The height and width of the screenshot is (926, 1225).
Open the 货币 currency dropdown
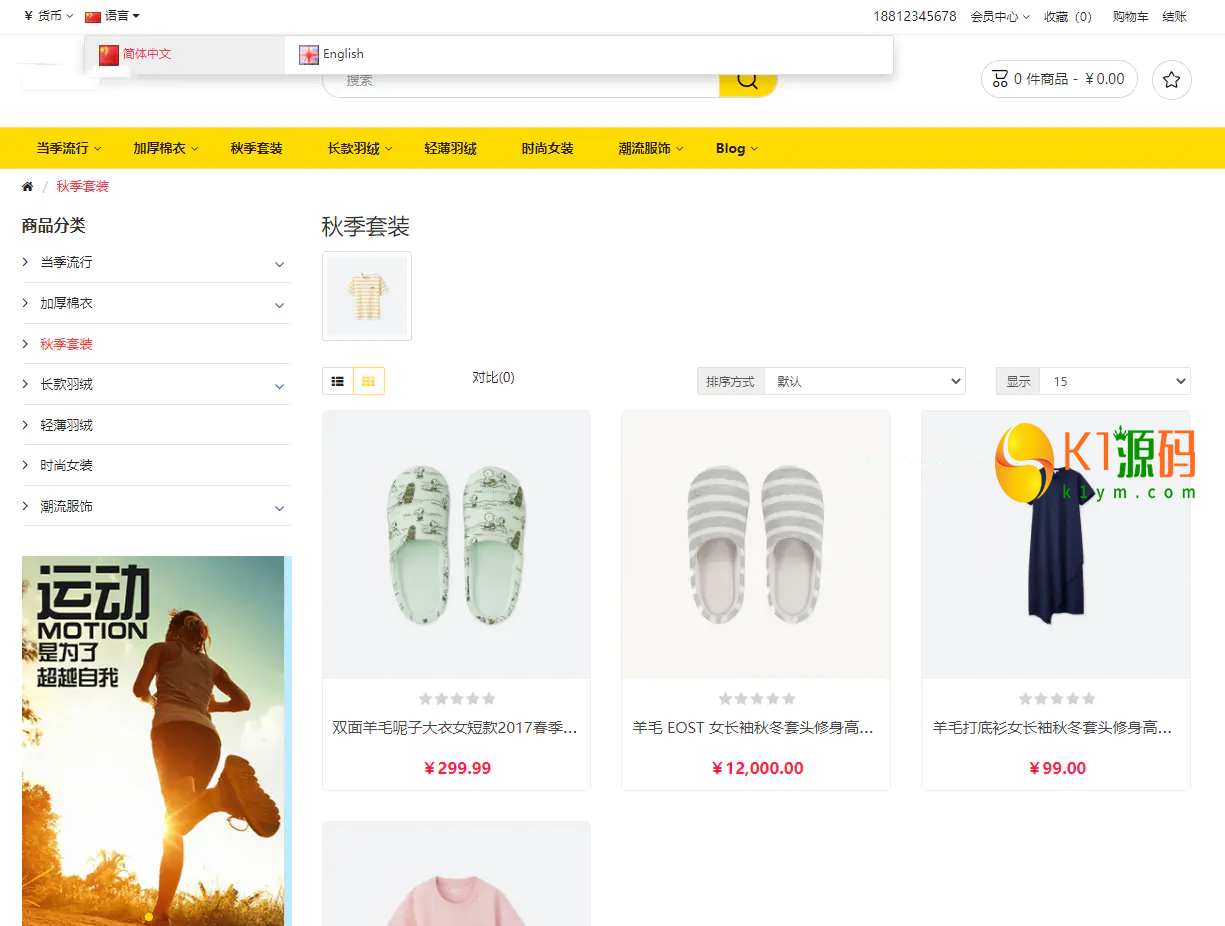49,16
